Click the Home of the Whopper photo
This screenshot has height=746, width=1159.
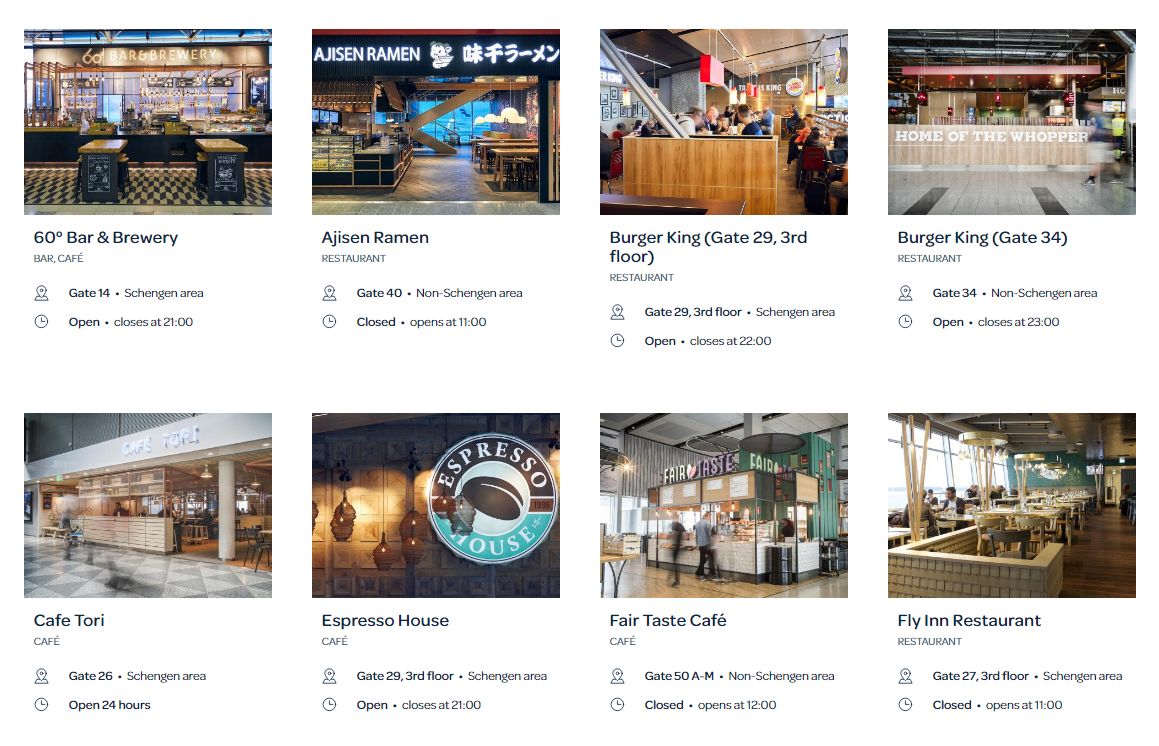pos(1012,122)
